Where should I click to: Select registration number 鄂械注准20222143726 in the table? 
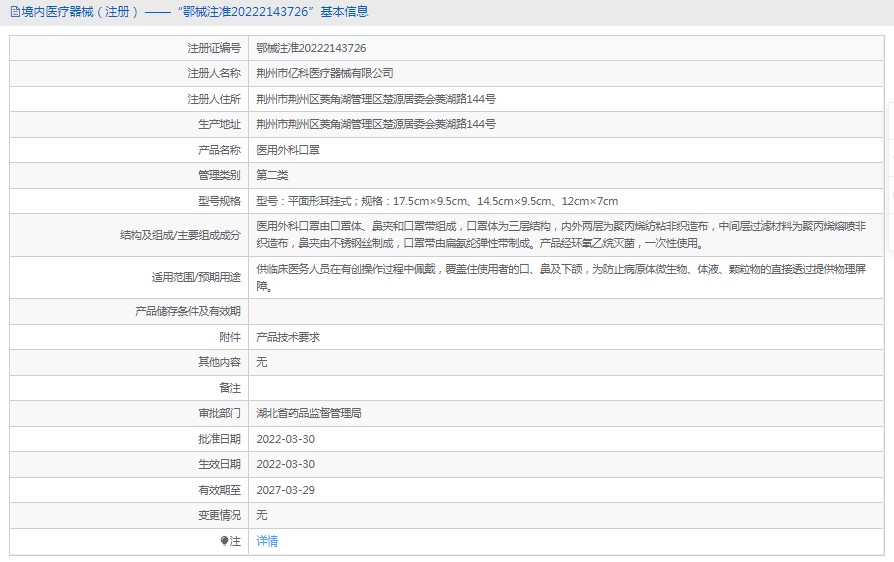(311, 48)
